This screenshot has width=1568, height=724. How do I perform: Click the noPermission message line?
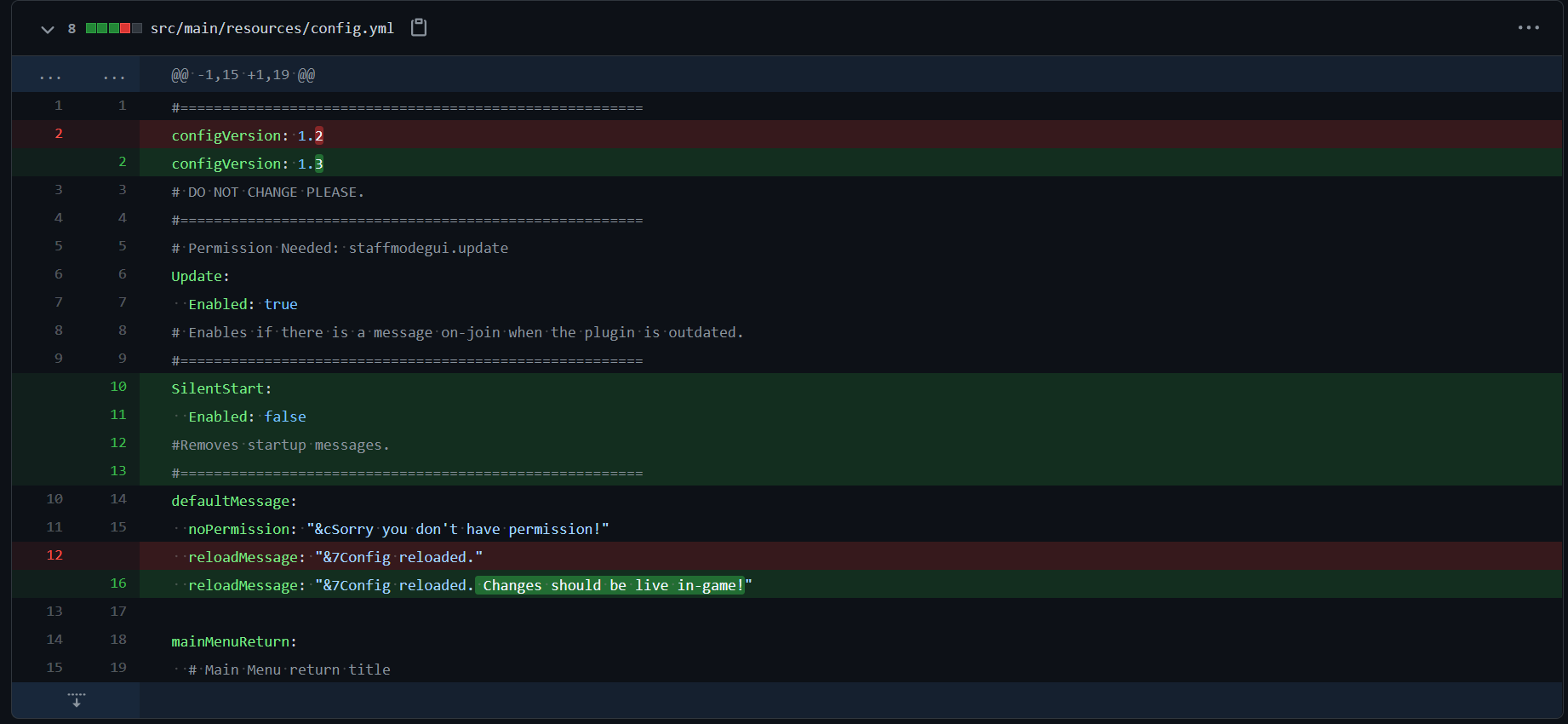coord(398,529)
